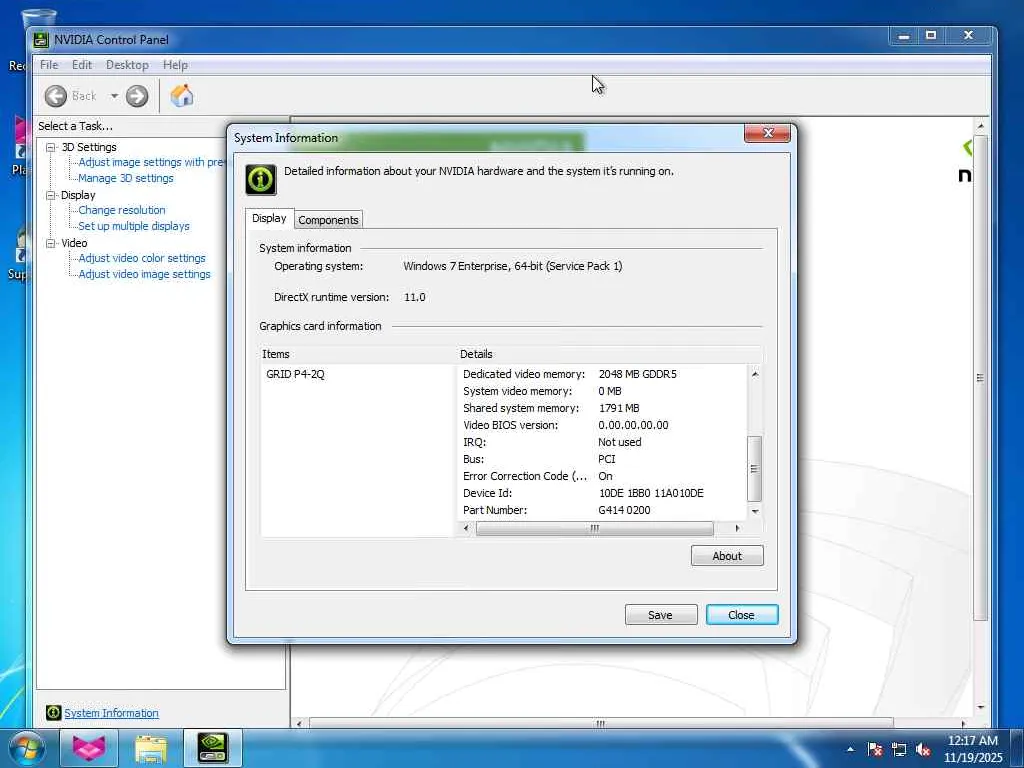Click the details vertical scrollbar thumb
The height and width of the screenshot is (768, 1024).
coord(755,468)
